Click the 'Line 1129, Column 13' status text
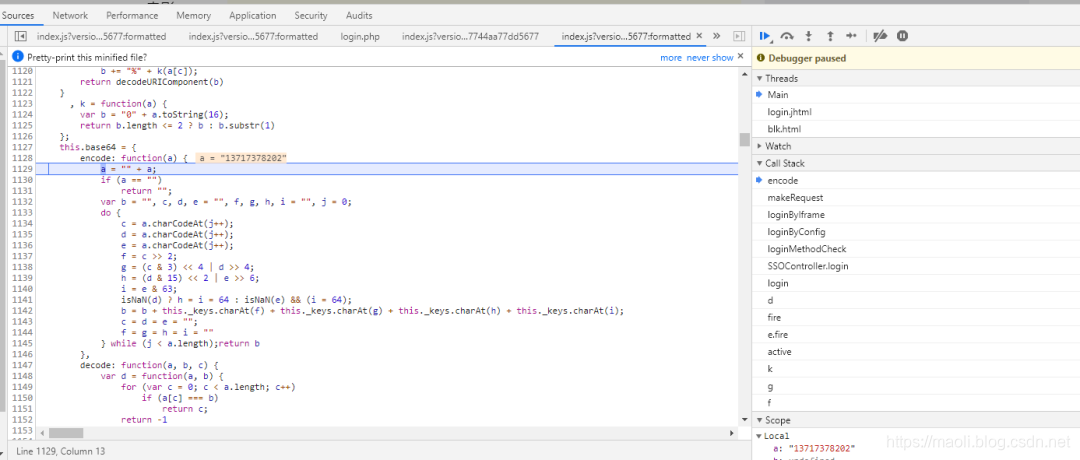This screenshot has height=460, width=1080. tap(61, 451)
